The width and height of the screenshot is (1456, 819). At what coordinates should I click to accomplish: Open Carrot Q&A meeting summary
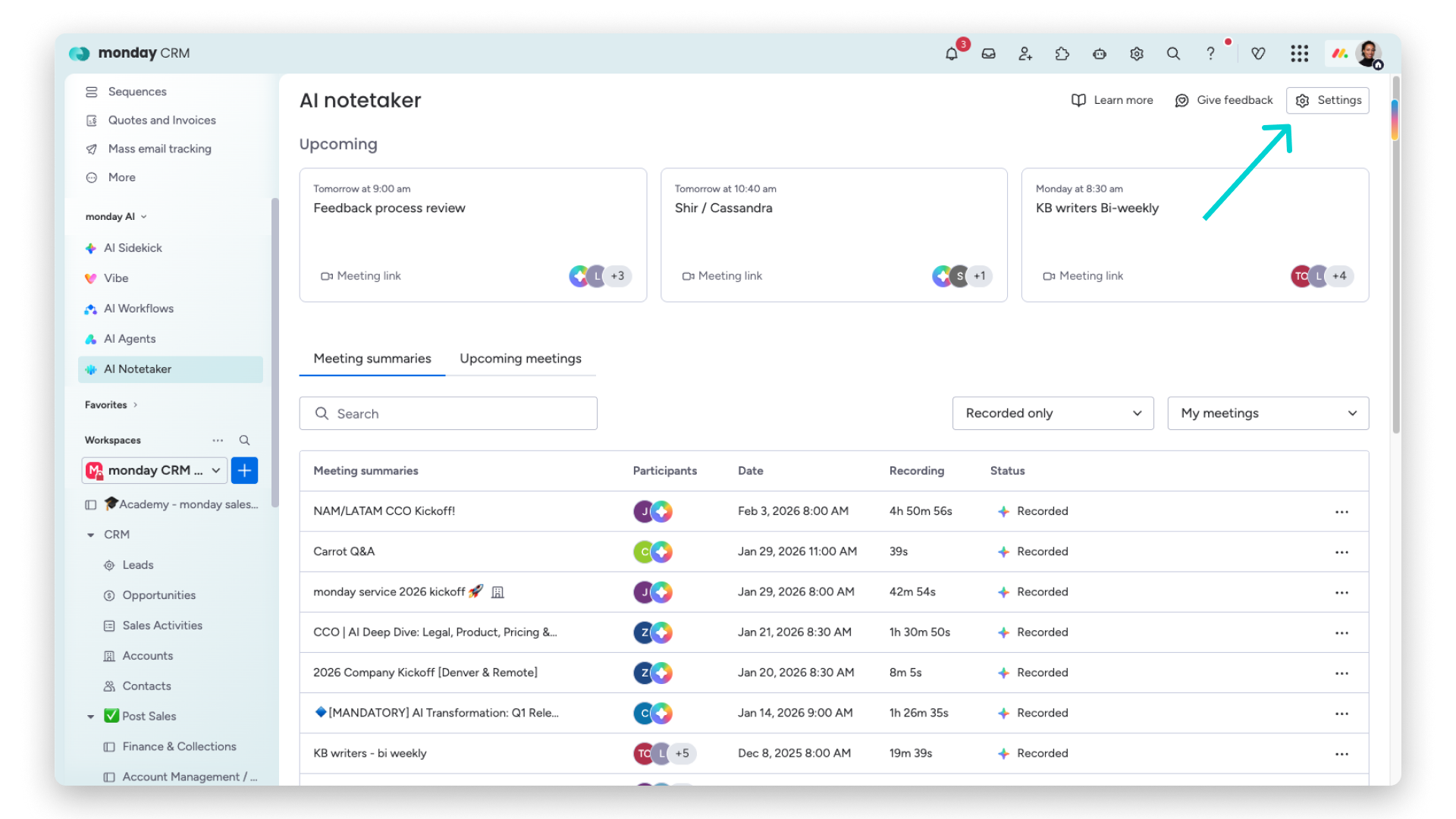tap(344, 551)
